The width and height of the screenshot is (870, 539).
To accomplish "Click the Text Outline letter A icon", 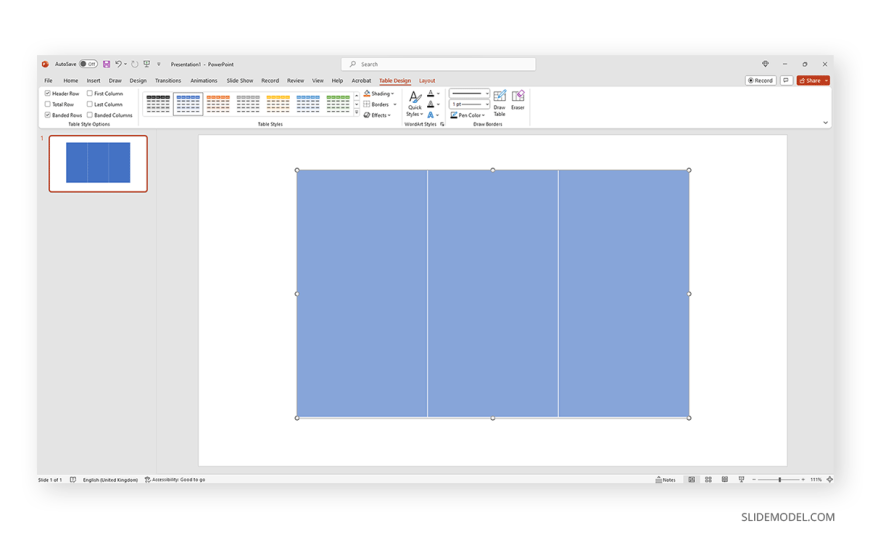I will (x=431, y=104).
